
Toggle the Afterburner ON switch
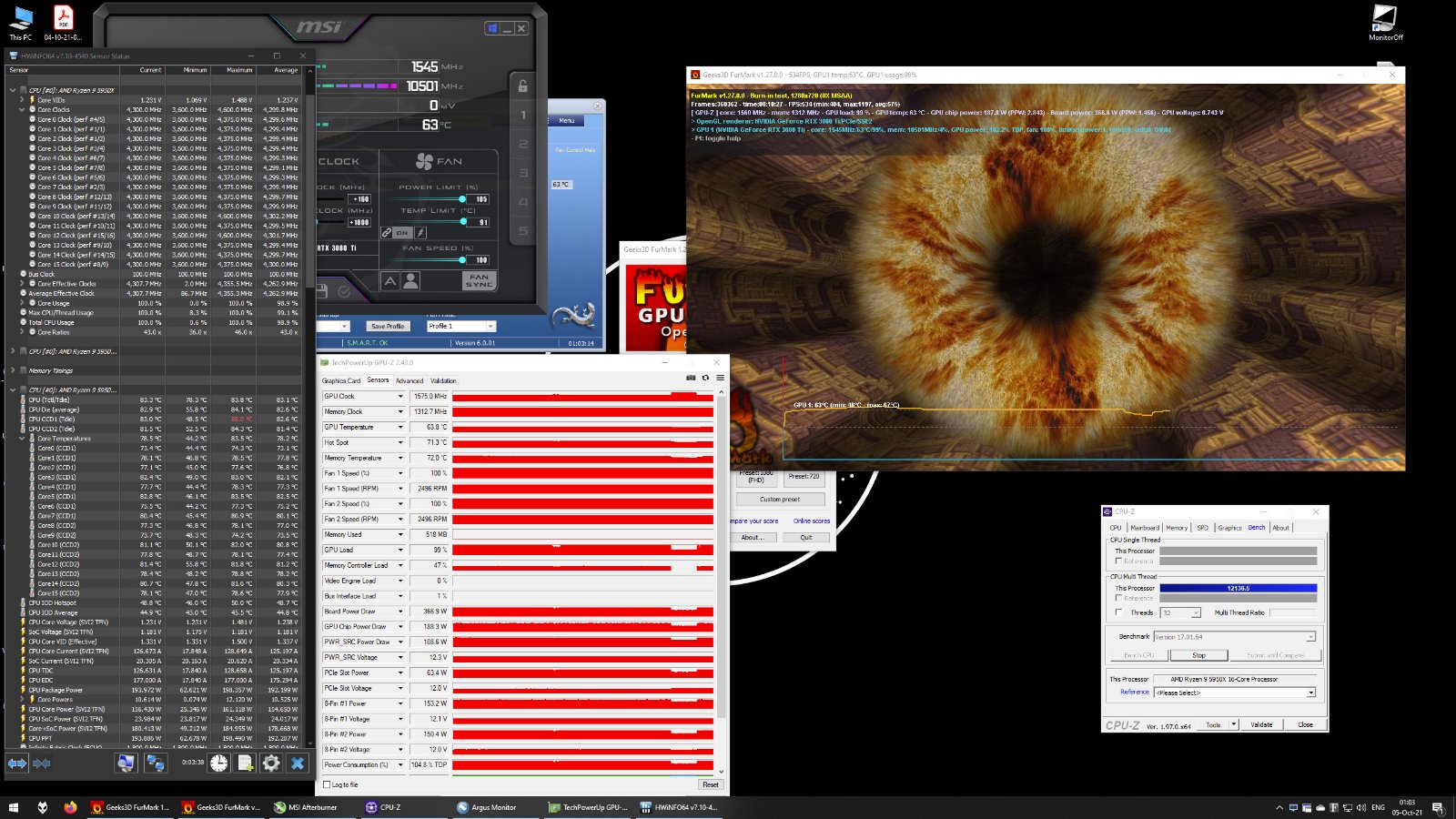pos(402,233)
